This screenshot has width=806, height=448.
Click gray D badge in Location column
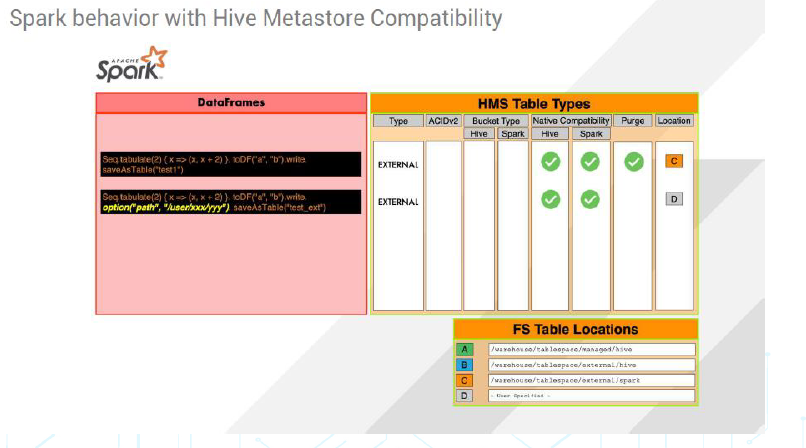[x=674, y=199]
